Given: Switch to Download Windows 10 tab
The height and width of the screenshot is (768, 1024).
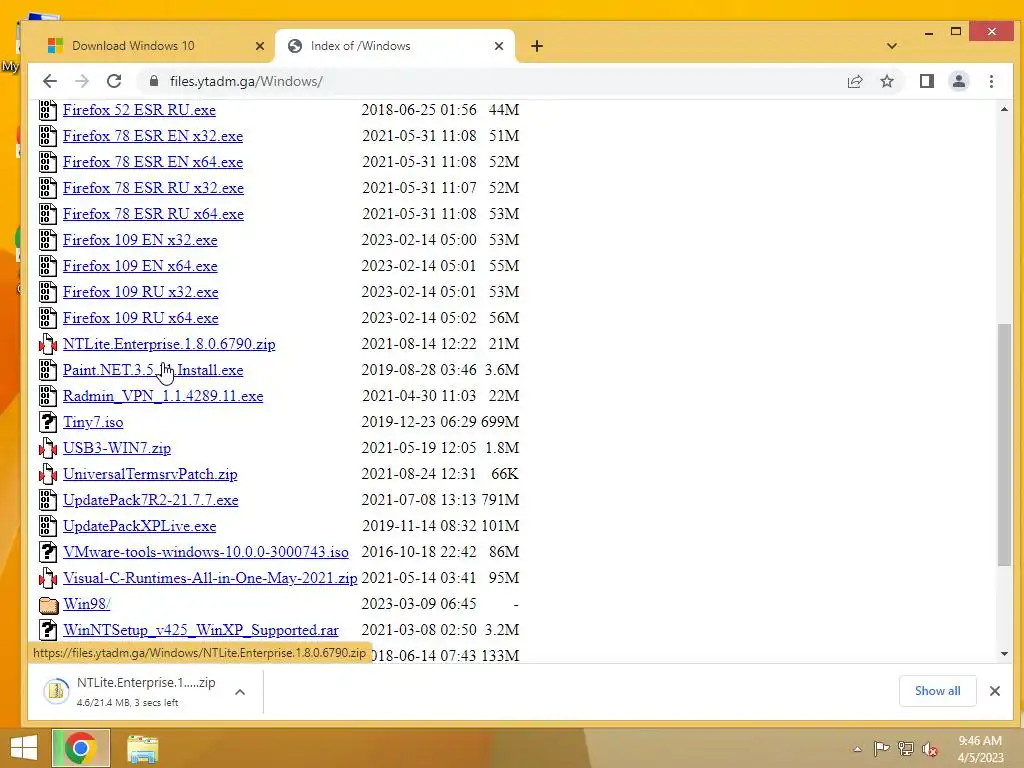Looking at the screenshot, I should [151, 46].
